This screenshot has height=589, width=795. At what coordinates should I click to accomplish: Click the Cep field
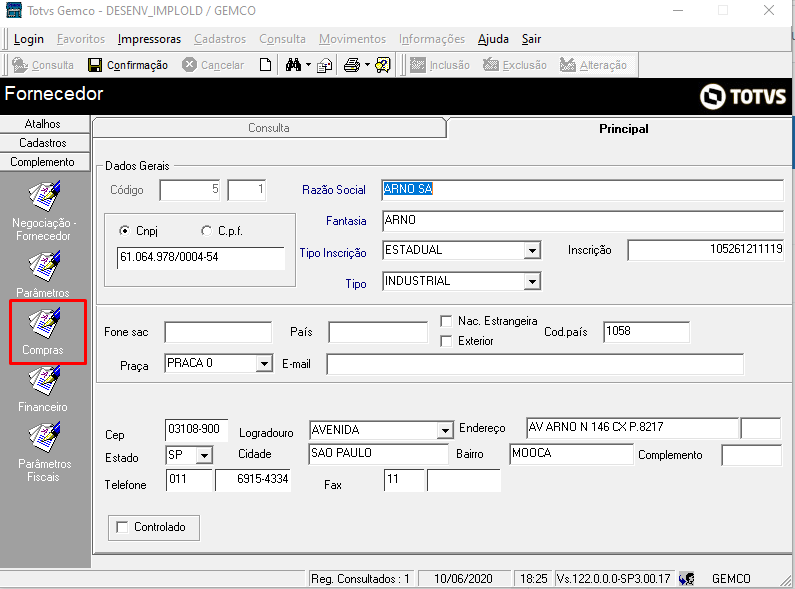(196, 429)
